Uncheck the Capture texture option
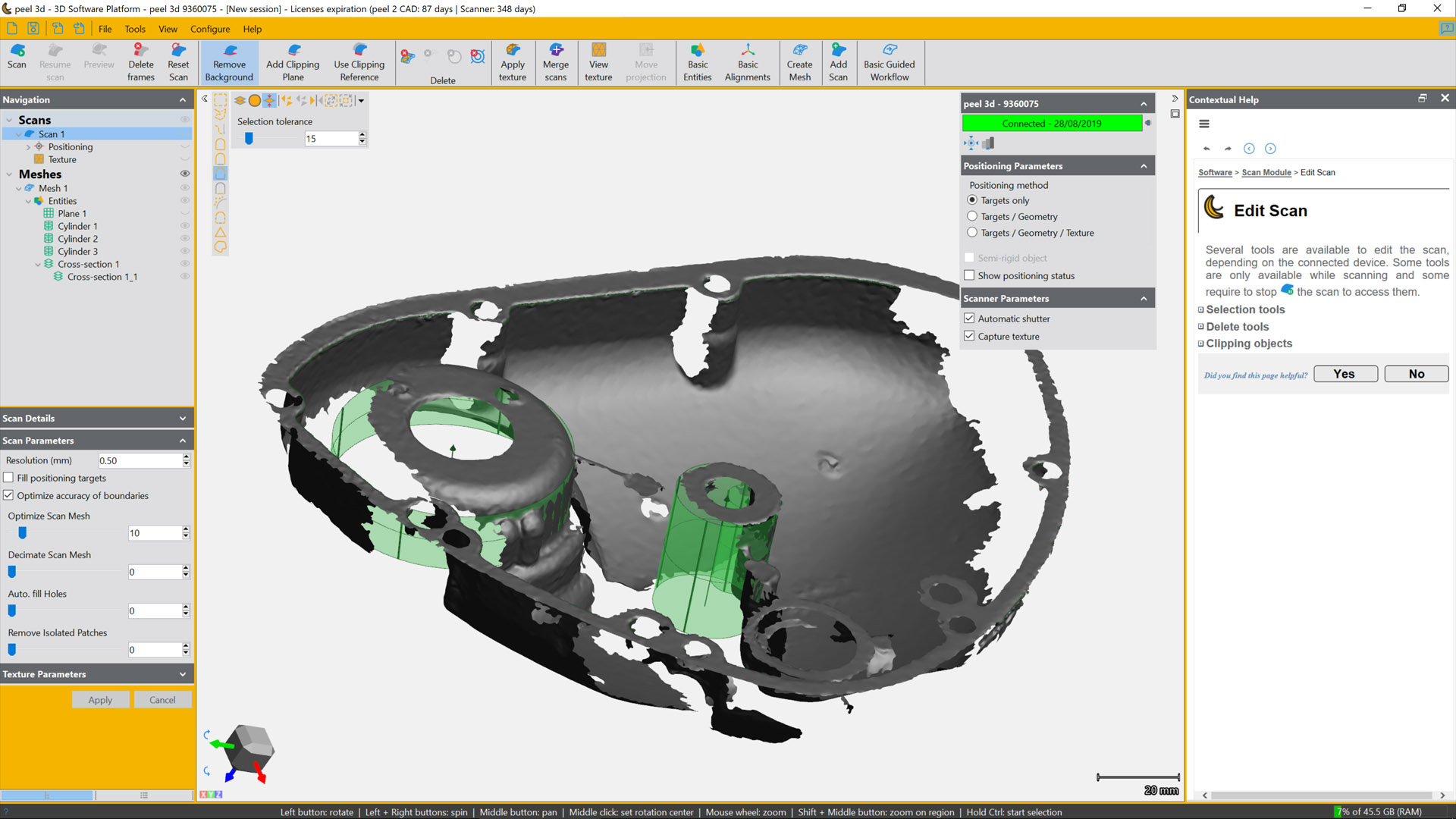The width and height of the screenshot is (1456, 819). click(969, 336)
